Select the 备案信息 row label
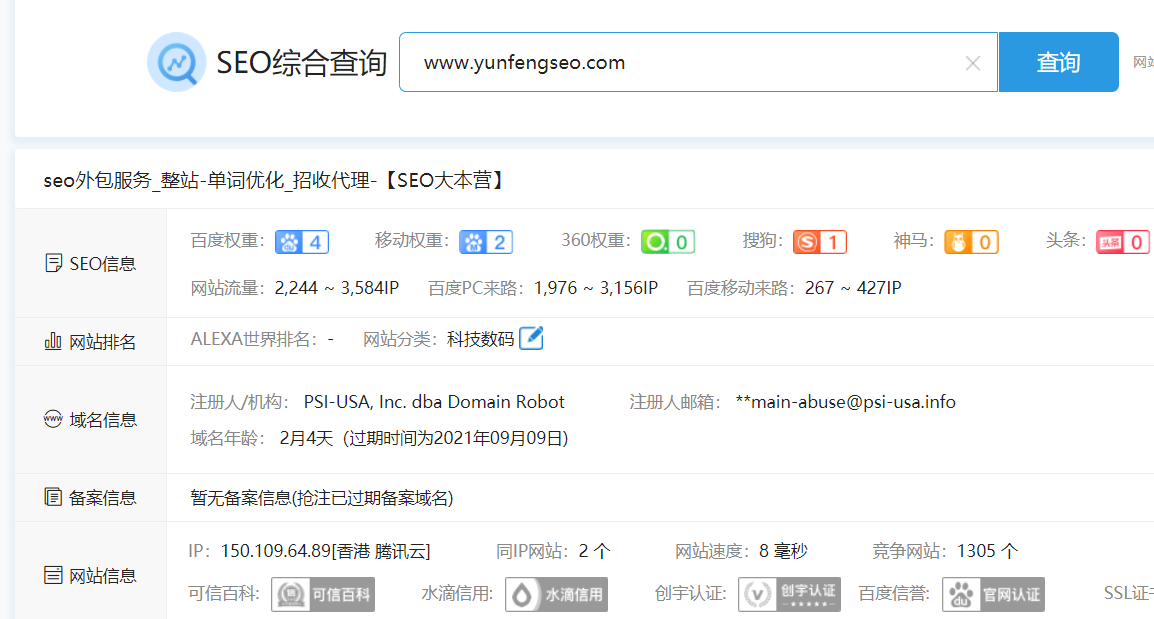The image size is (1154, 619). tap(102, 498)
